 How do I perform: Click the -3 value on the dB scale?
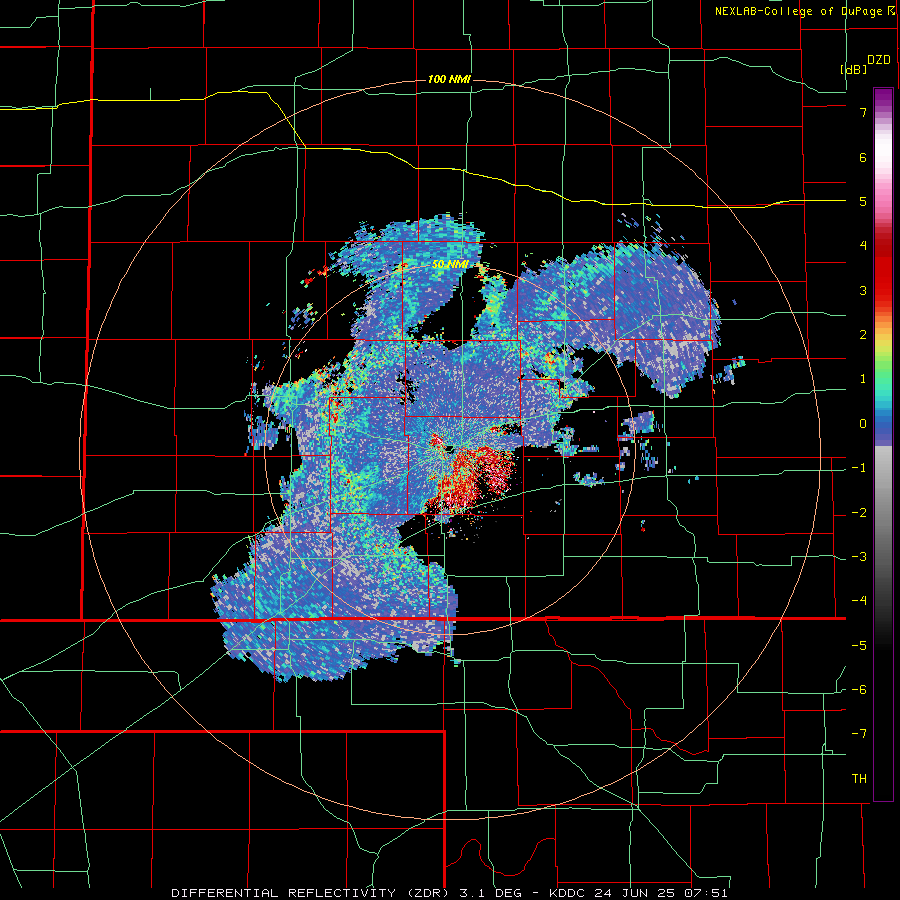point(859,557)
